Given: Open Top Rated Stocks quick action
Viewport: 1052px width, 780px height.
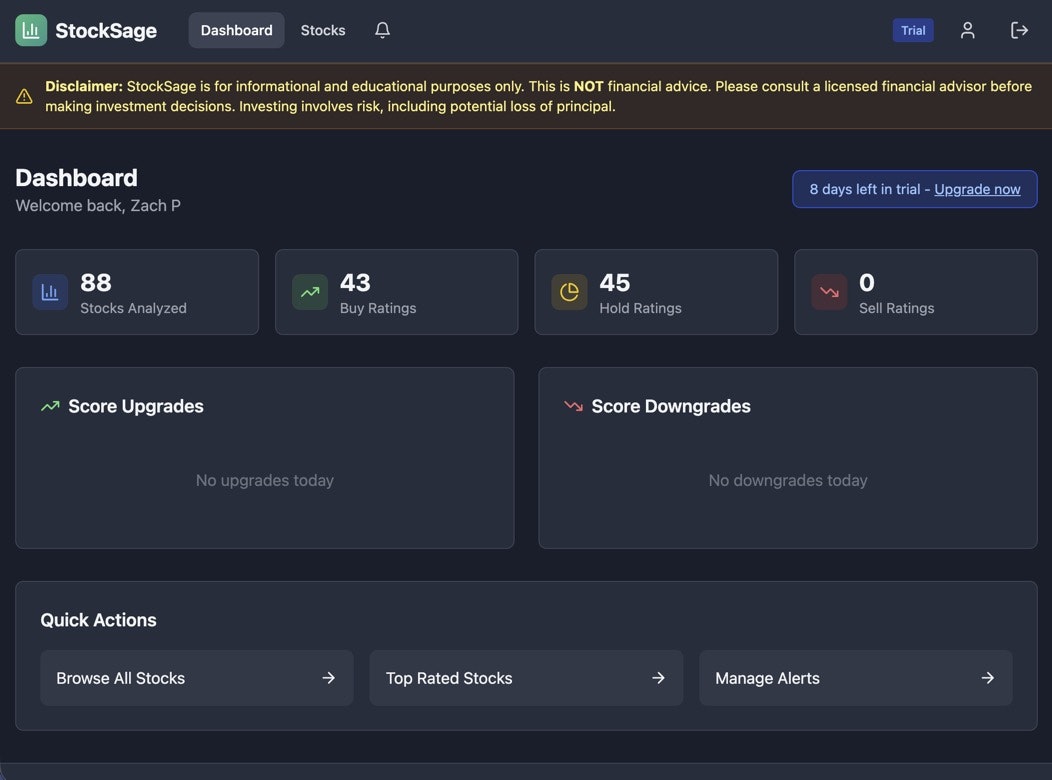Looking at the screenshot, I should [526, 678].
